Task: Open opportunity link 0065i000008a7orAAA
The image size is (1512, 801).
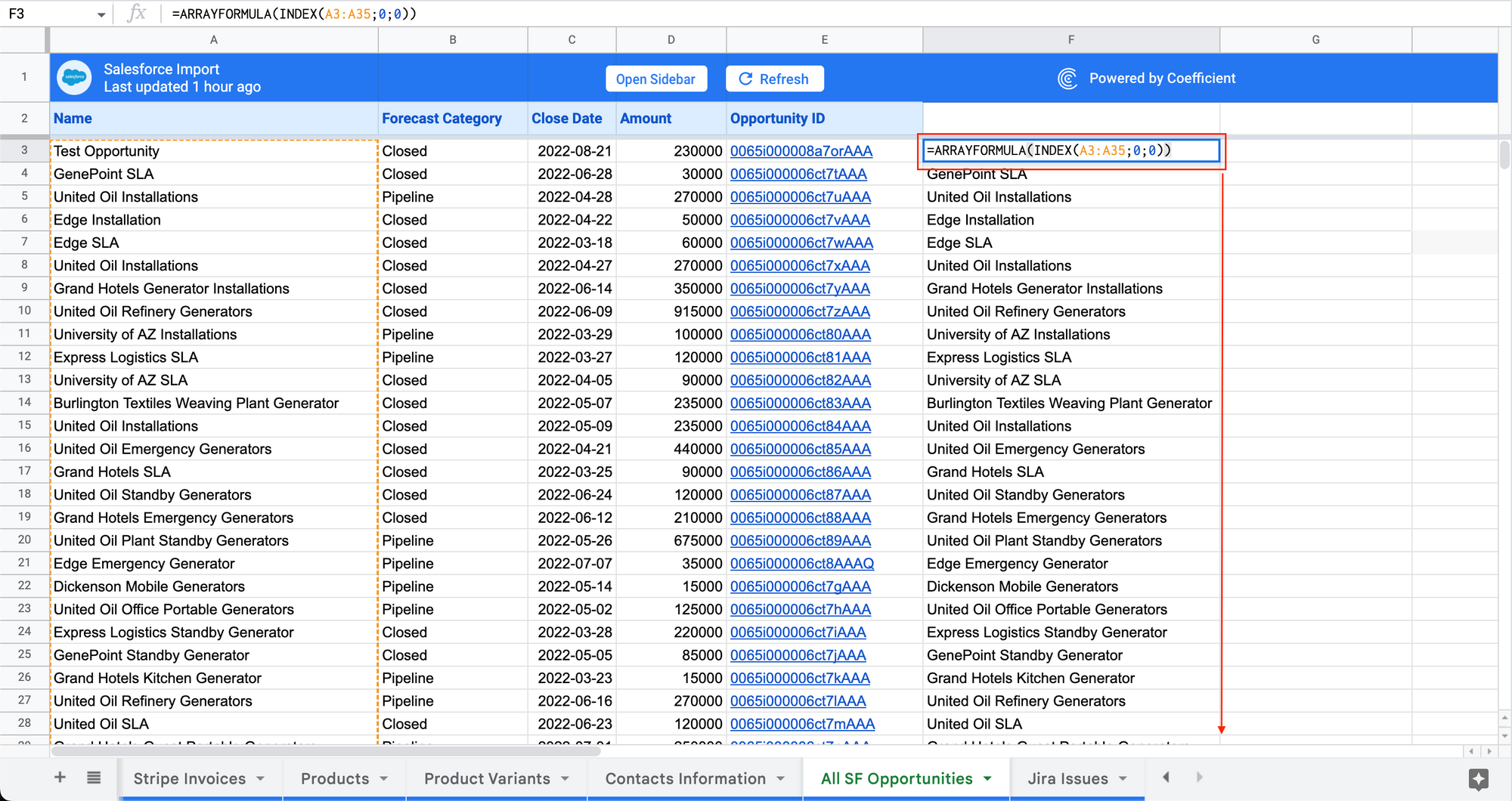Action: (801, 151)
